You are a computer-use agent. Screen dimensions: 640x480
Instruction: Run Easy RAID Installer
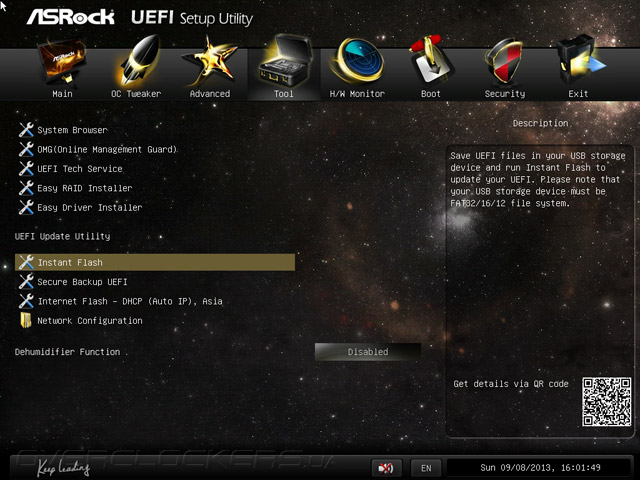click(85, 188)
